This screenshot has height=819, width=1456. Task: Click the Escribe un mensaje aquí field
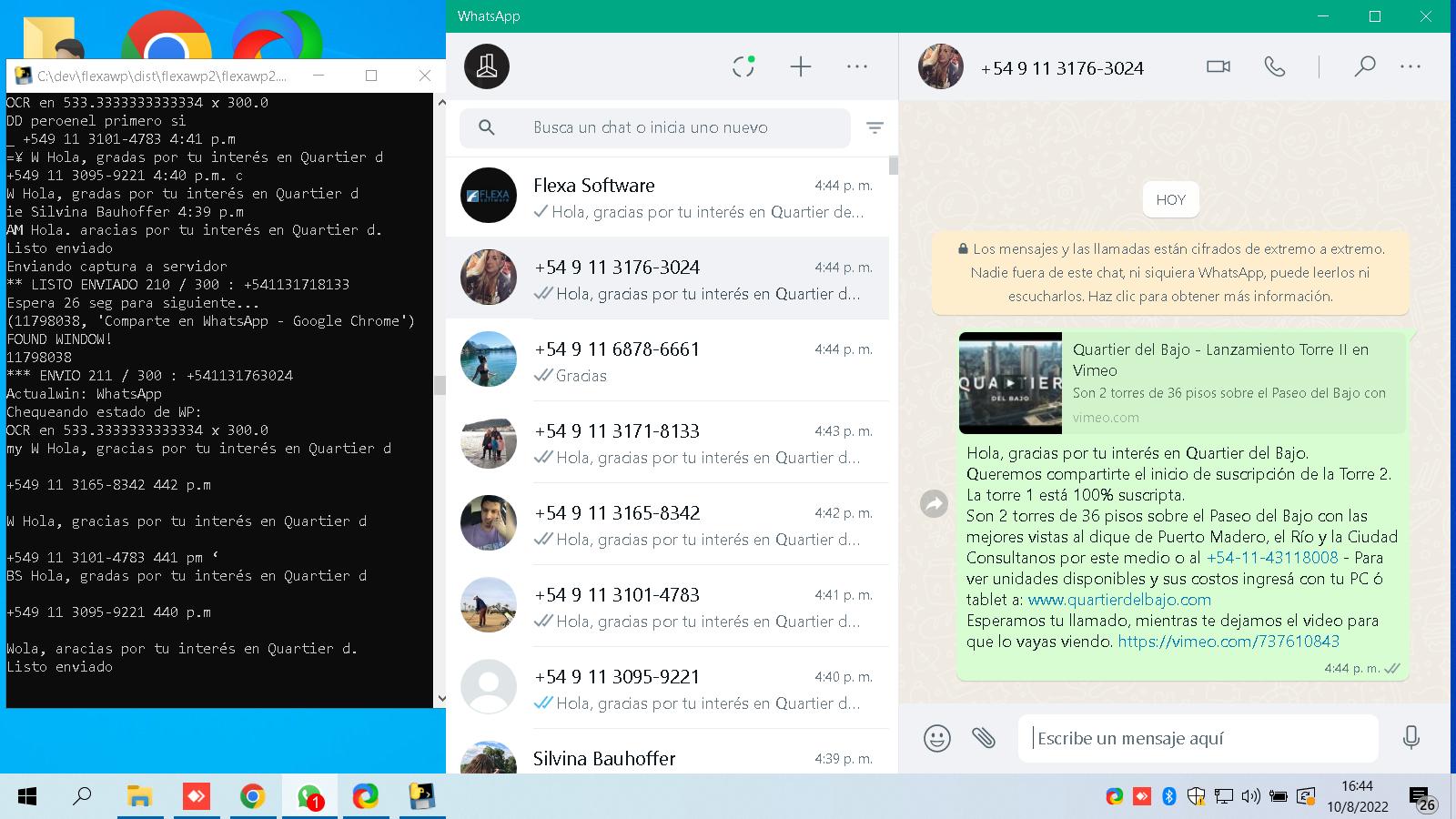pyautogui.click(x=1198, y=738)
